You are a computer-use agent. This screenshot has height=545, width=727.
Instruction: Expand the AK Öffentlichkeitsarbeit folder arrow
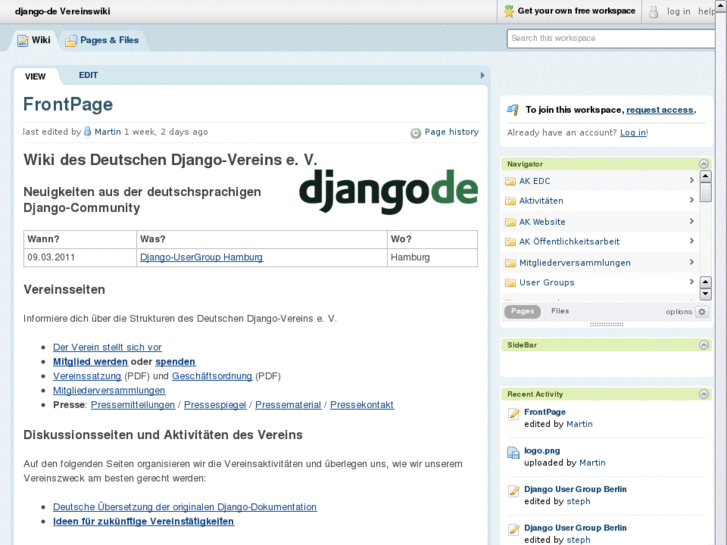tap(691, 241)
